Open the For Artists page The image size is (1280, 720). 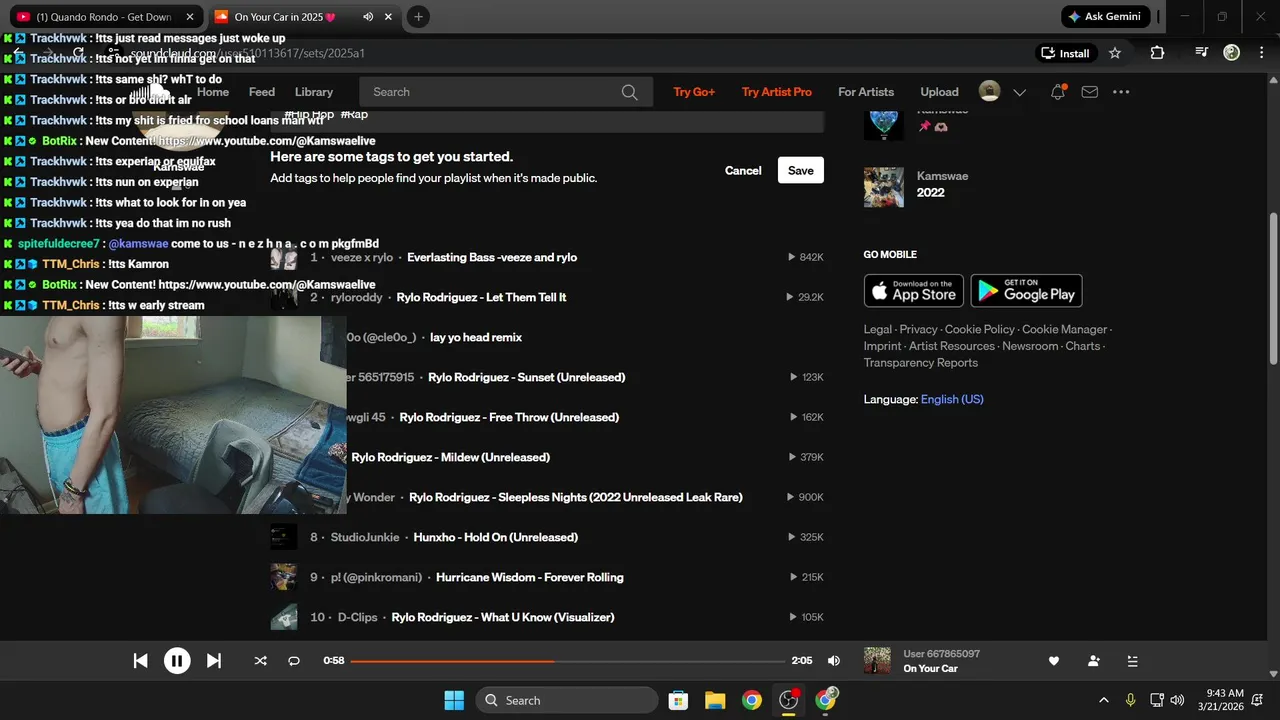click(866, 92)
